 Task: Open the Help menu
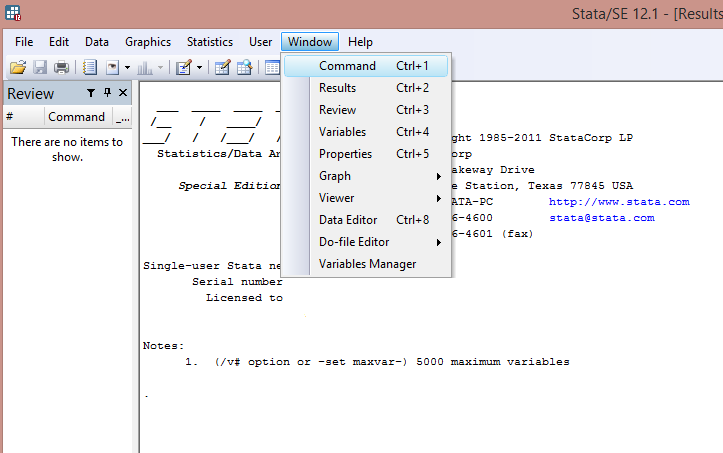click(360, 42)
